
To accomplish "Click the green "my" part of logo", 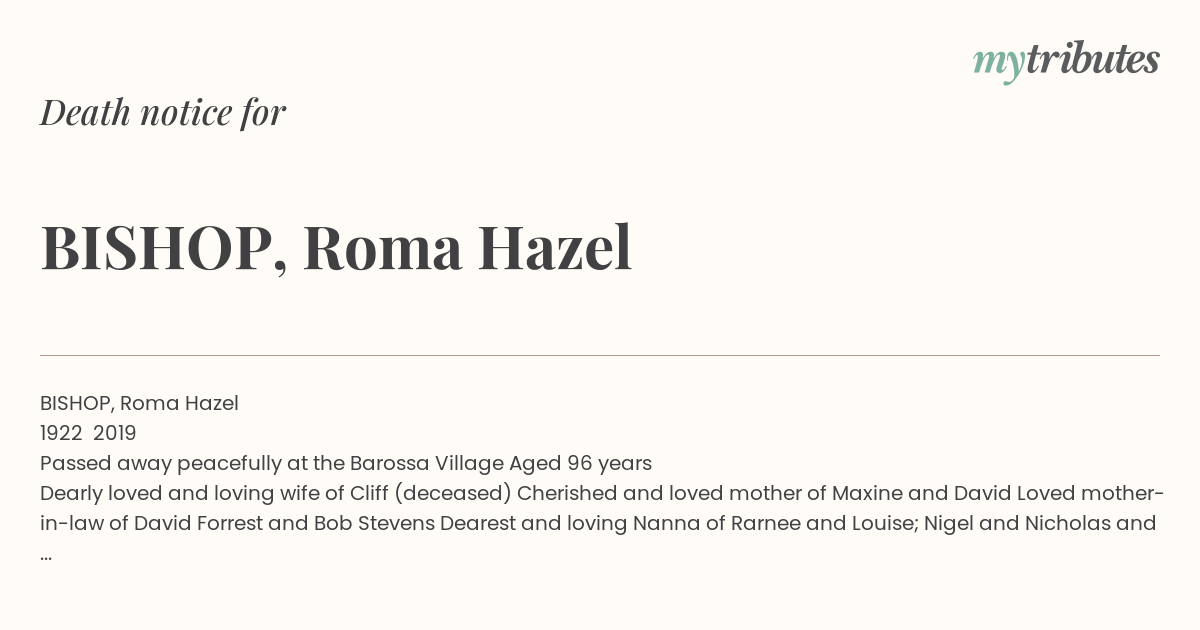I will (x=998, y=64).
